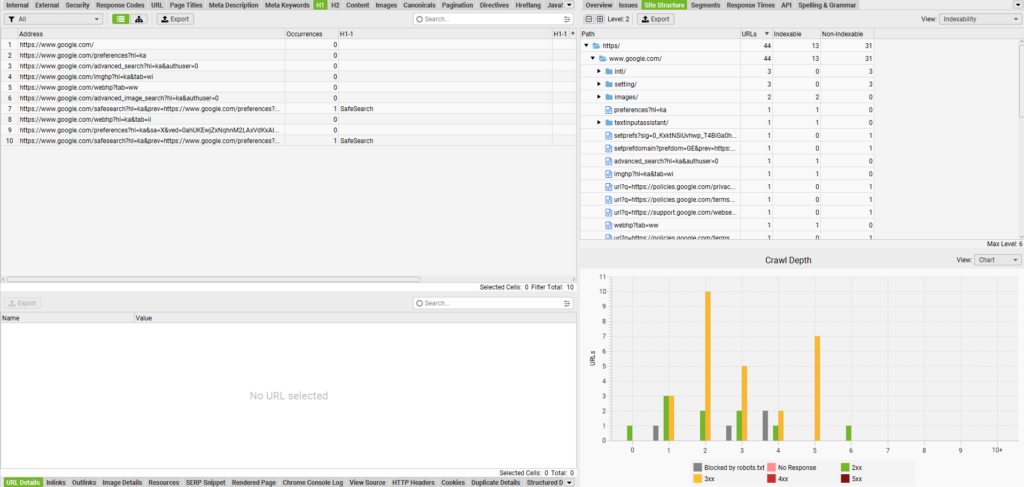The height and width of the screenshot is (487, 1024).
Task: Click folder icon of www.google.com/
Action: click(603, 59)
